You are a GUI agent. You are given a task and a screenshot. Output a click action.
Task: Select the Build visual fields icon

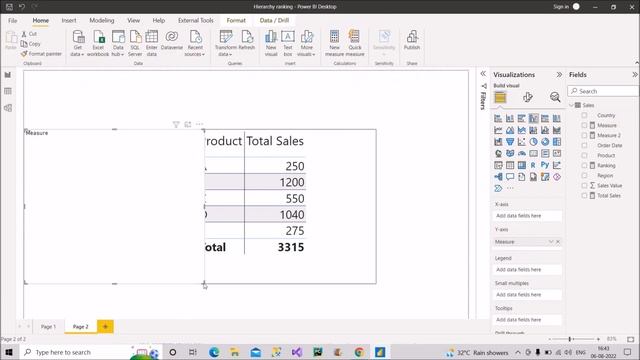[x=500, y=97]
